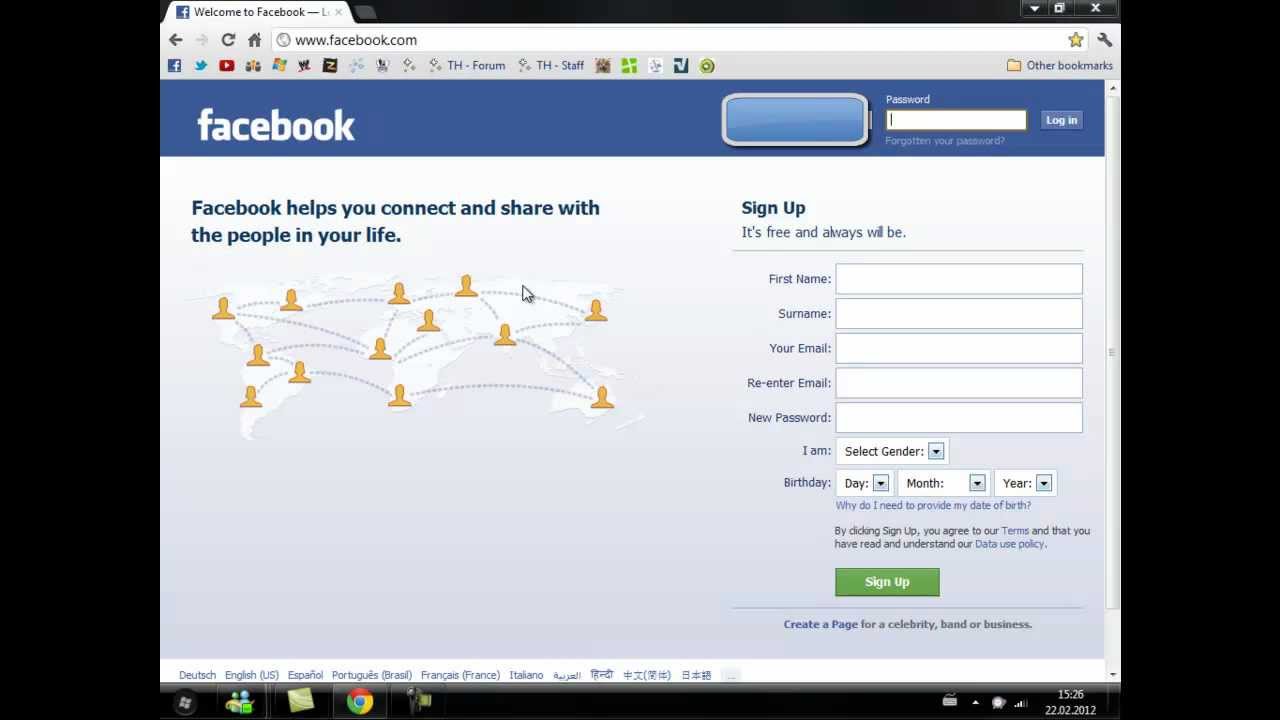The width and height of the screenshot is (1280, 720).
Task: Click the facebook logo in header
Action: [x=276, y=125]
